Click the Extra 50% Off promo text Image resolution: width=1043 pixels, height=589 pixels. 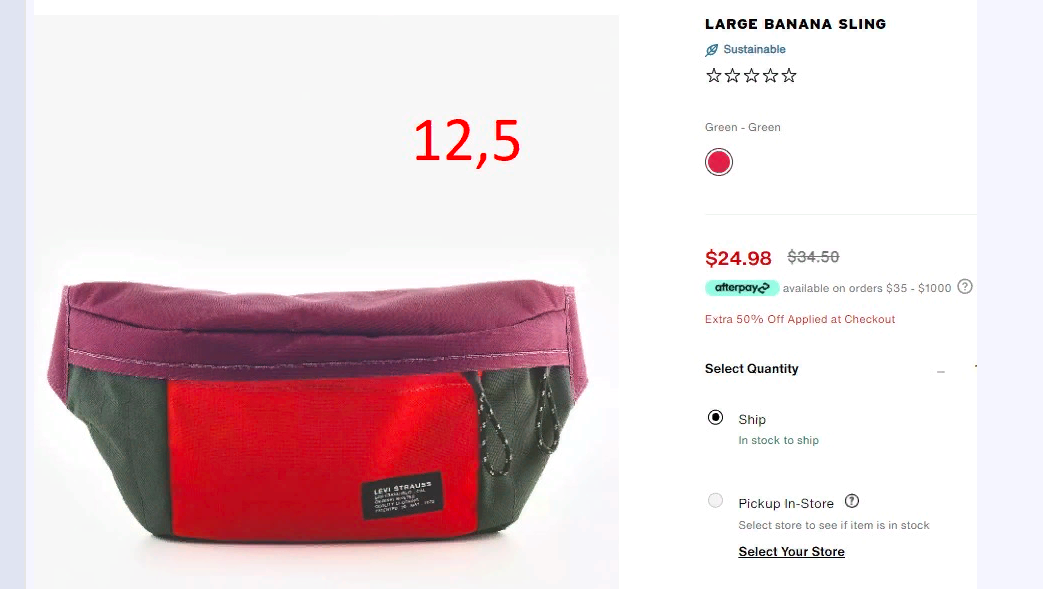pyautogui.click(x=800, y=319)
